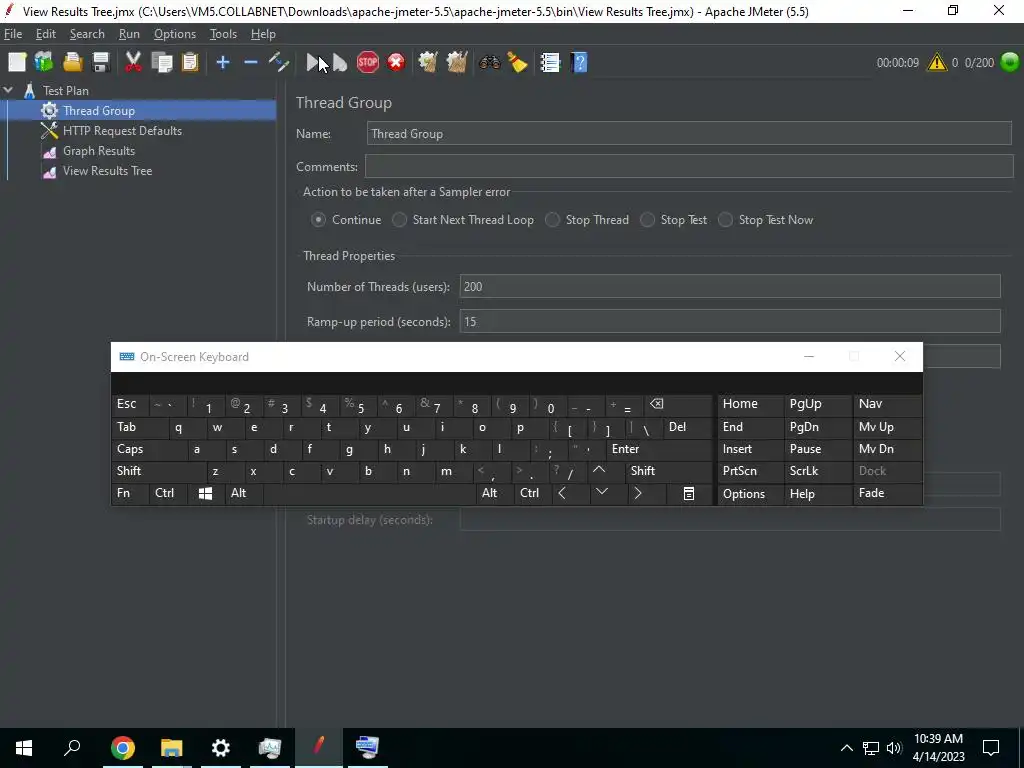The height and width of the screenshot is (768, 1024).
Task: Click the Search binoculars icon
Action: click(489, 63)
